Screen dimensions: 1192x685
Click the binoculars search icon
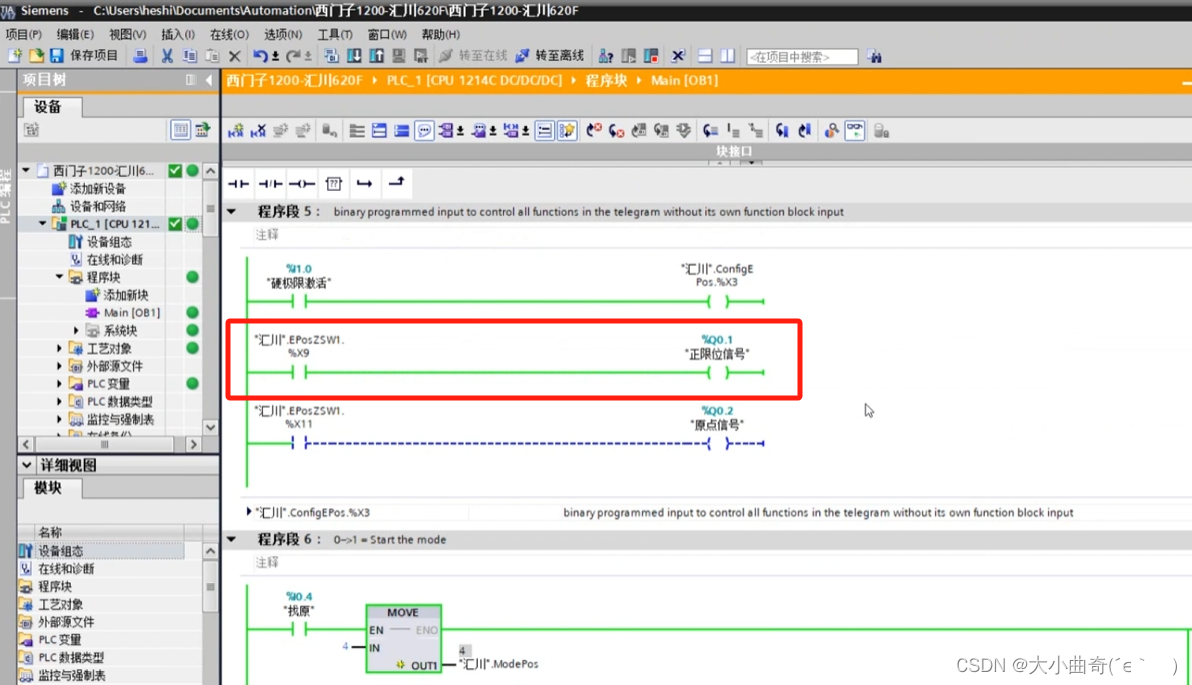(x=874, y=56)
